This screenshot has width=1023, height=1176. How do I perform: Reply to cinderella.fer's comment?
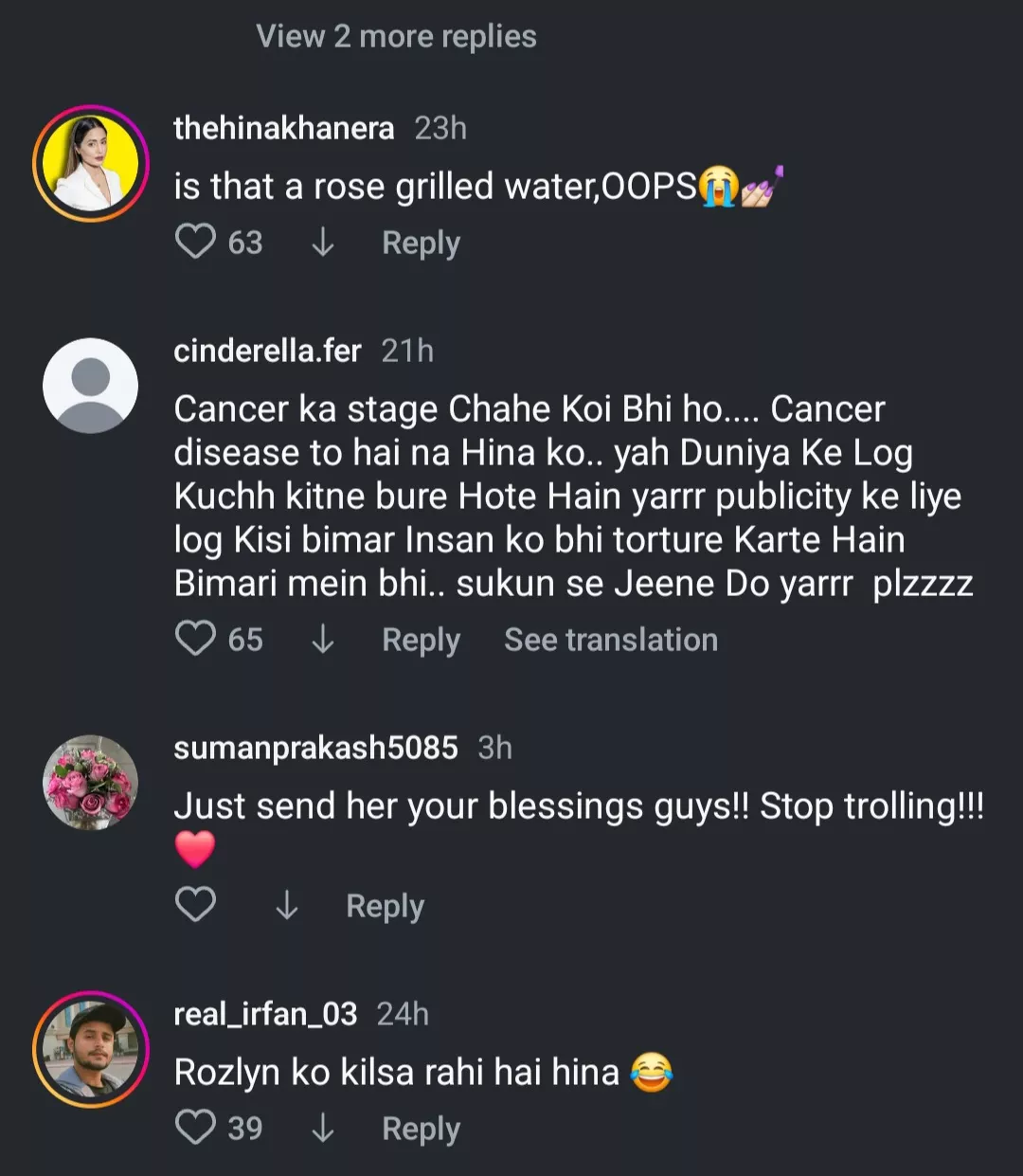coord(421,640)
